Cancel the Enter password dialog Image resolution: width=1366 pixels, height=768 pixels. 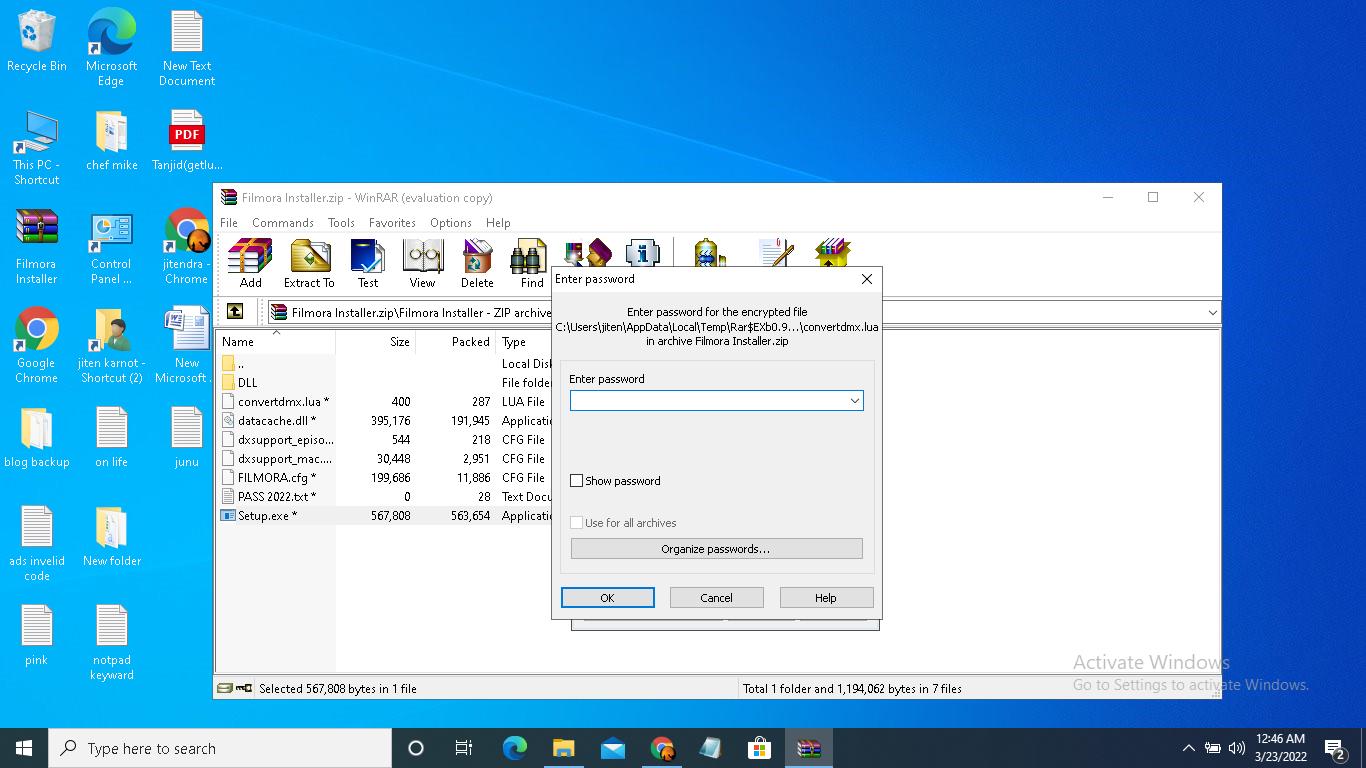pos(716,598)
